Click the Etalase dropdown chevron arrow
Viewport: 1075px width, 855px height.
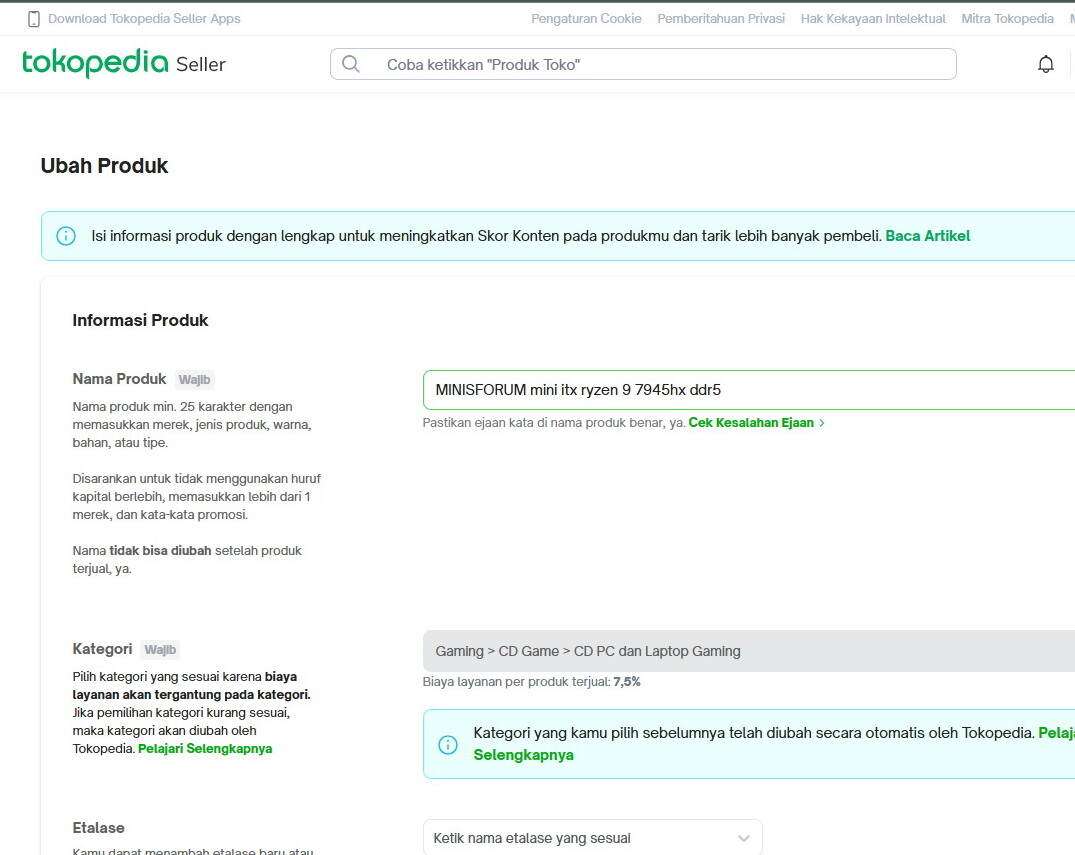[x=744, y=839]
